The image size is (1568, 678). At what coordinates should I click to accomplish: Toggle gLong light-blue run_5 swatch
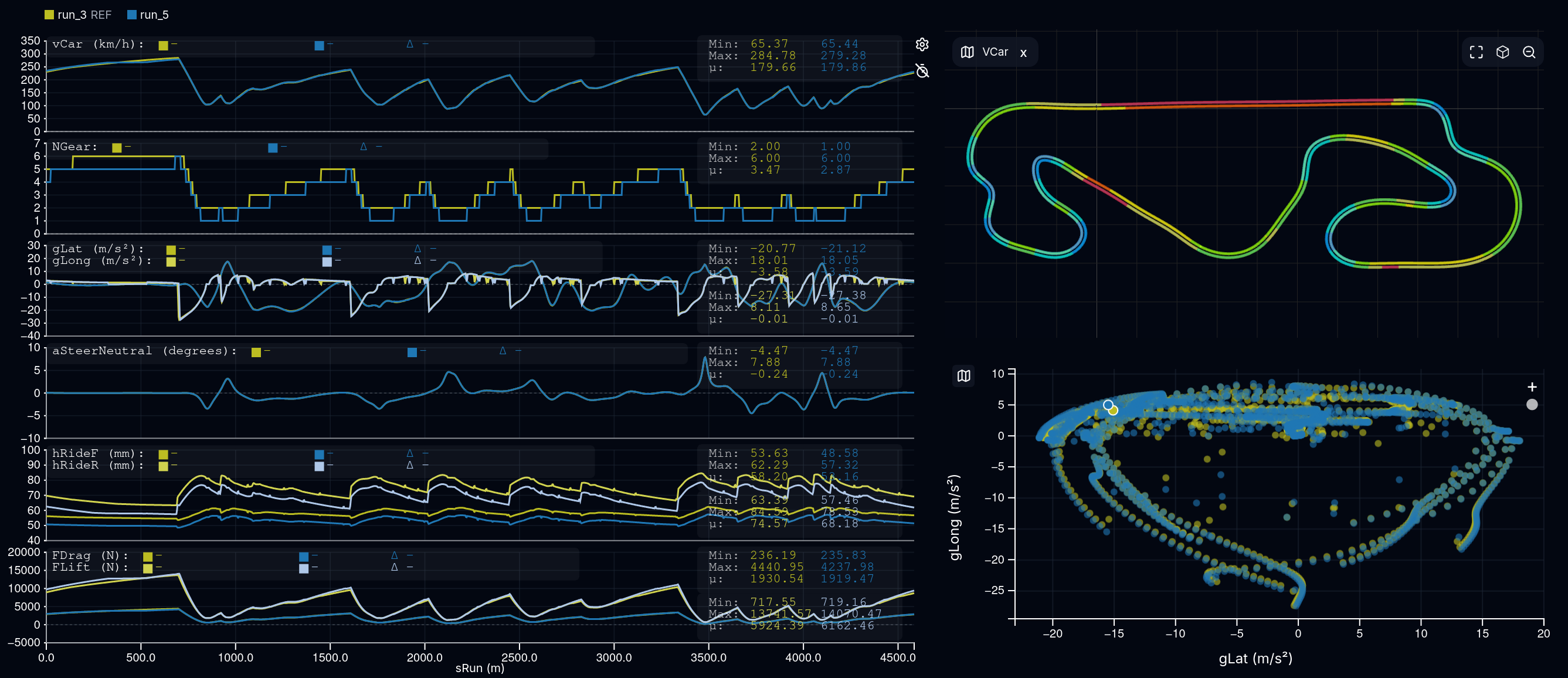(x=327, y=262)
